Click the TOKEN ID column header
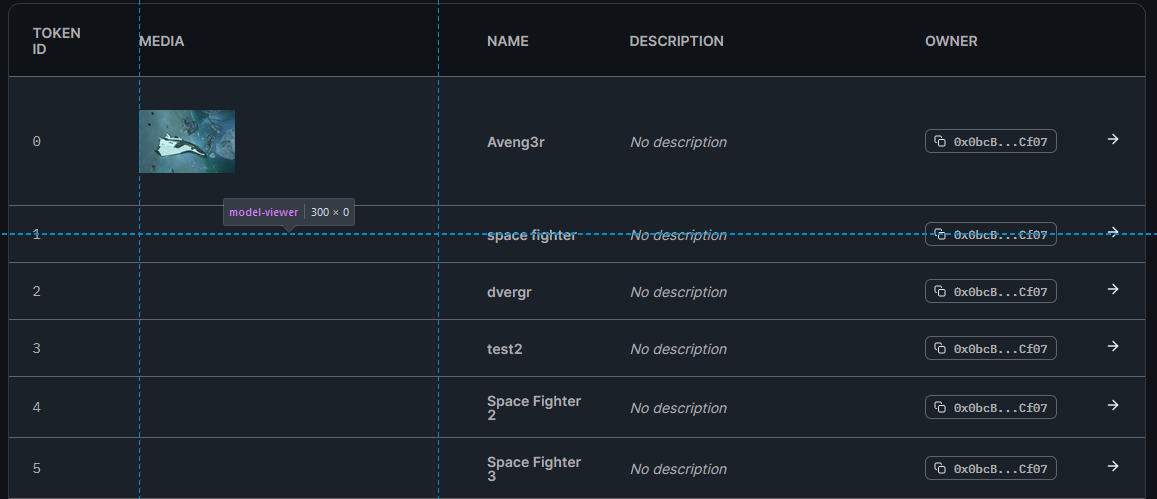 [57, 41]
